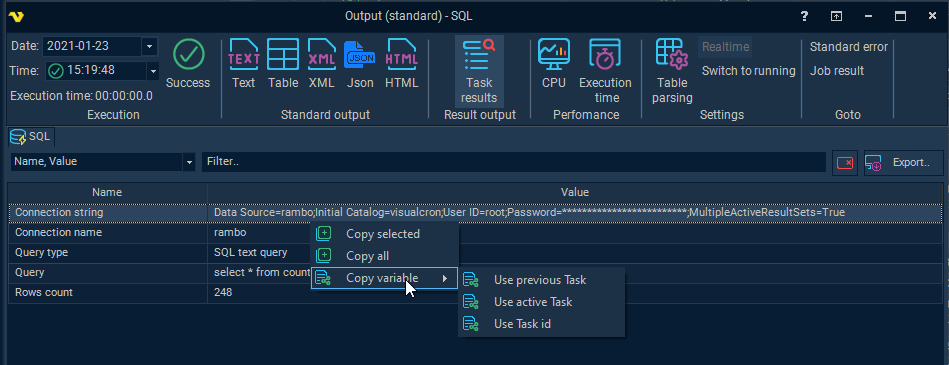The image size is (949, 365).
Task: Click the value 248
Action: tap(223, 292)
